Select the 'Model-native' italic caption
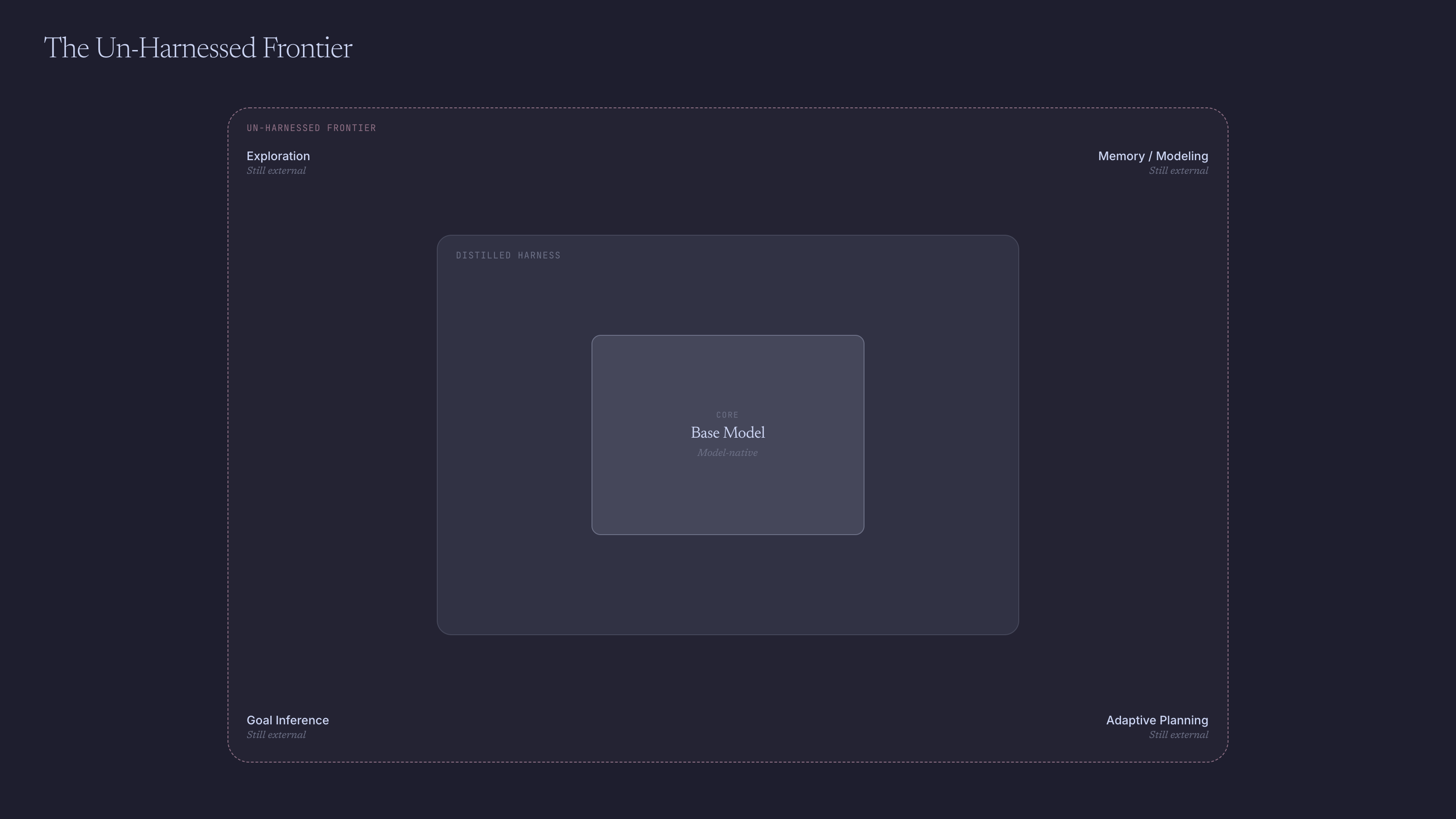This screenshot has height=819, width=1456. [727, 453]
